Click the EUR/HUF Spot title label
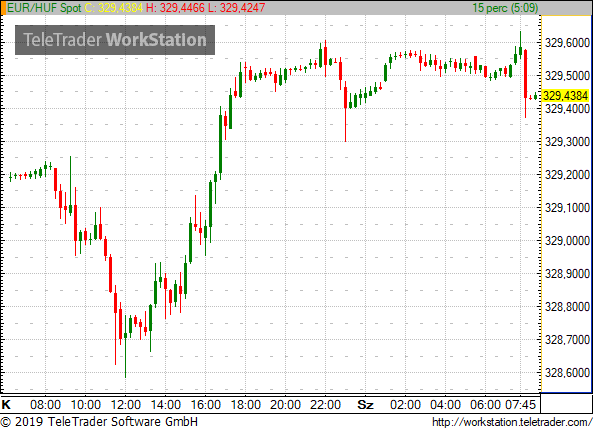 coord(44,8)
